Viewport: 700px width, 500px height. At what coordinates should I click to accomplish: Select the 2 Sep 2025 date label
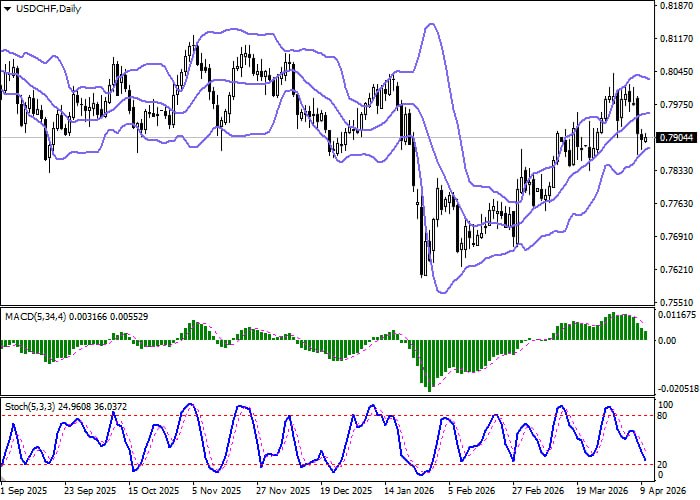tap(24, 492)
